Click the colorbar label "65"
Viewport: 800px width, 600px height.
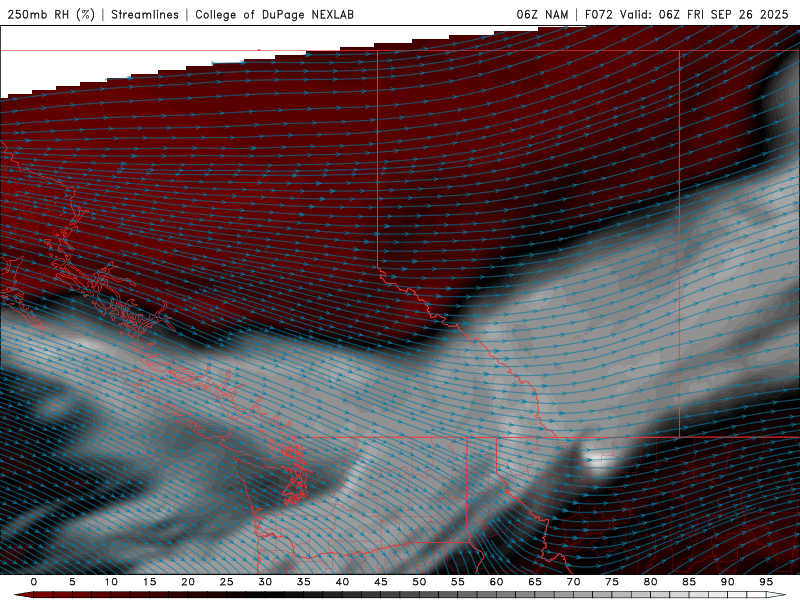pyautogui.click(x=535, y=582)
